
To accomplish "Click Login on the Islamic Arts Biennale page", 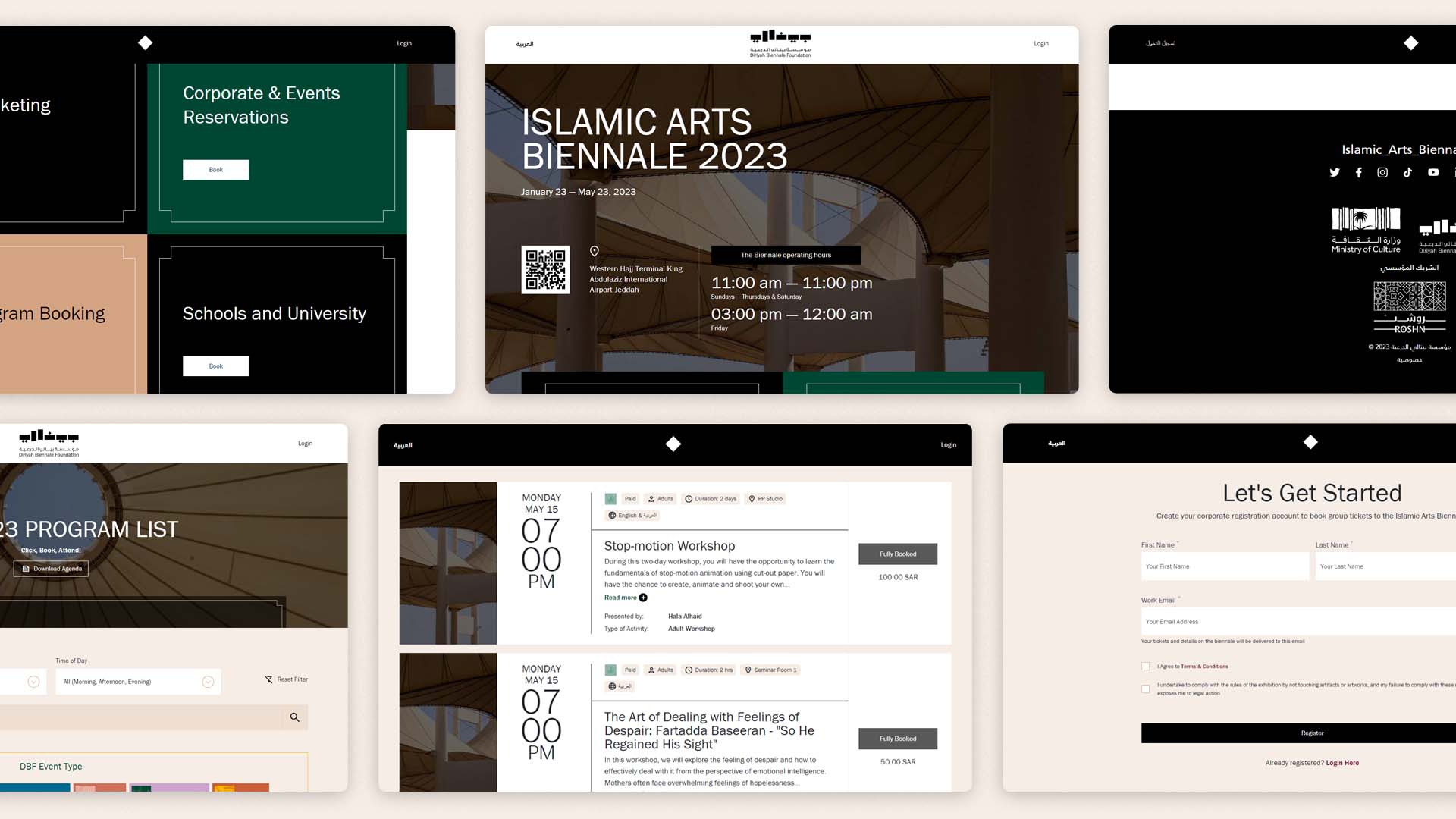I will tap(1041, 44).
